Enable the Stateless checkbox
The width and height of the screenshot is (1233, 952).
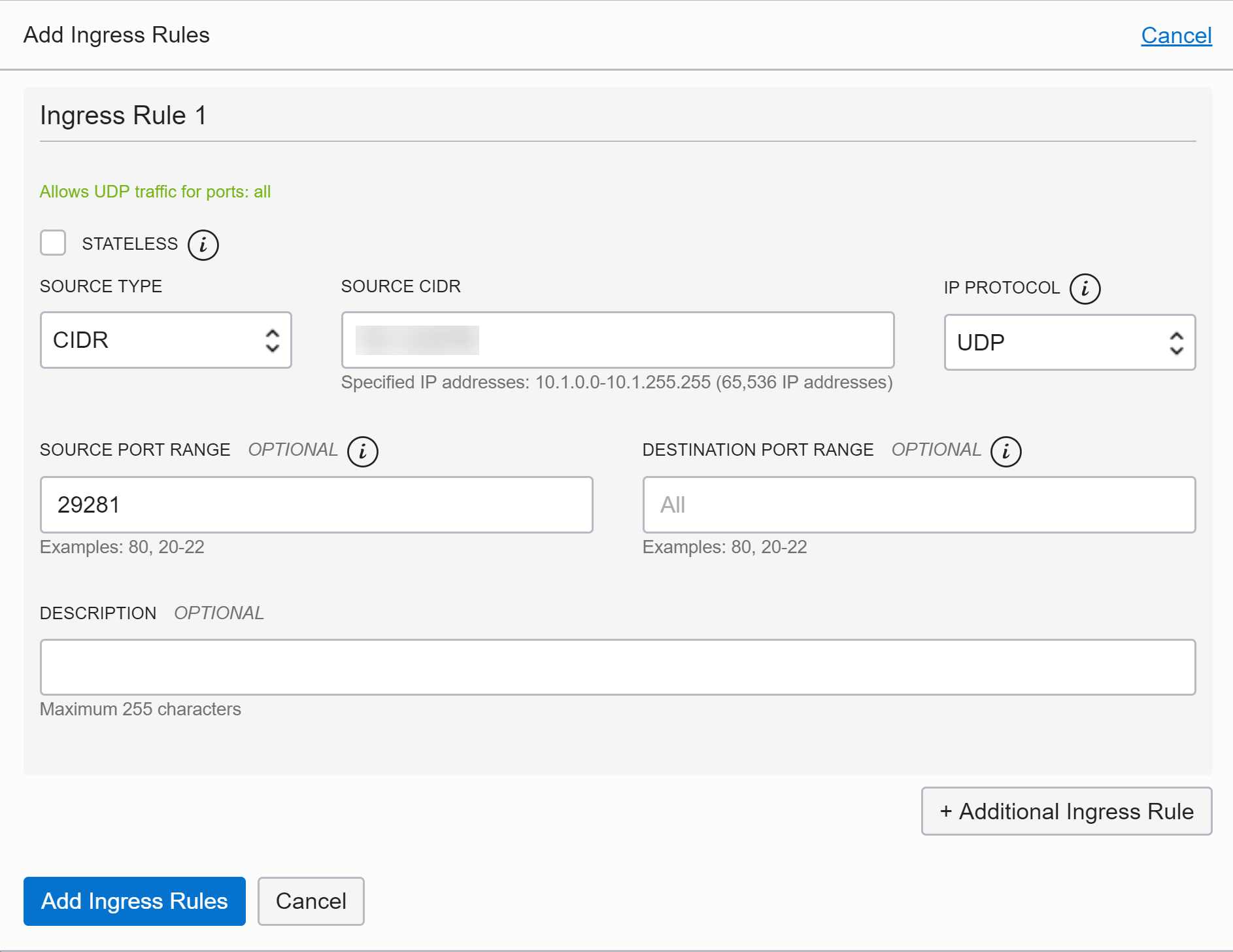[x=53, y=243]
